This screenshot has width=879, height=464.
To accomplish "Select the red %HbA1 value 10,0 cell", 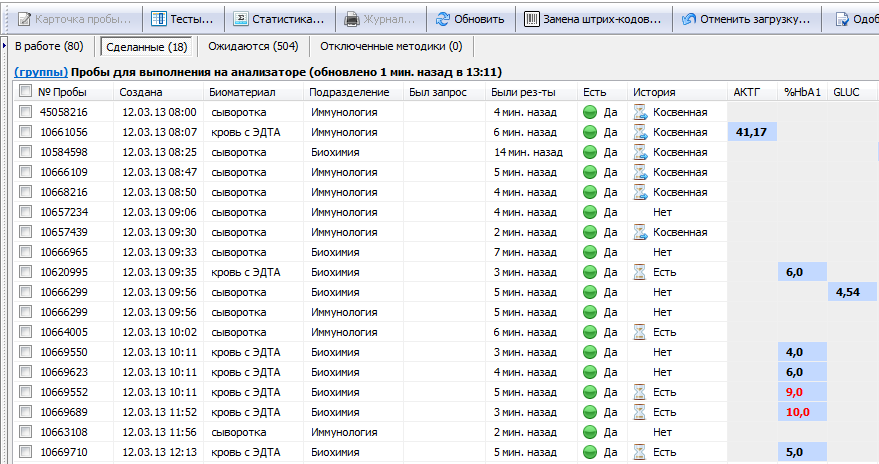I will click(801, 412).
